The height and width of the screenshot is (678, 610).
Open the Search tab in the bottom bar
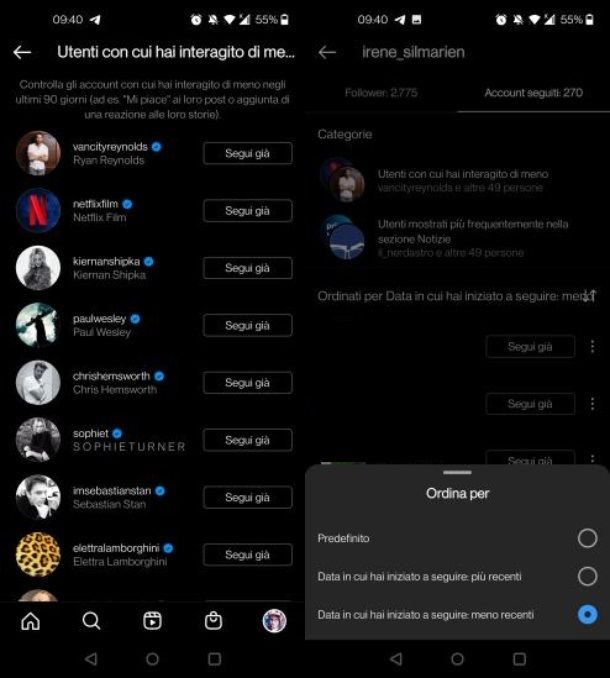tap(91, 621)
